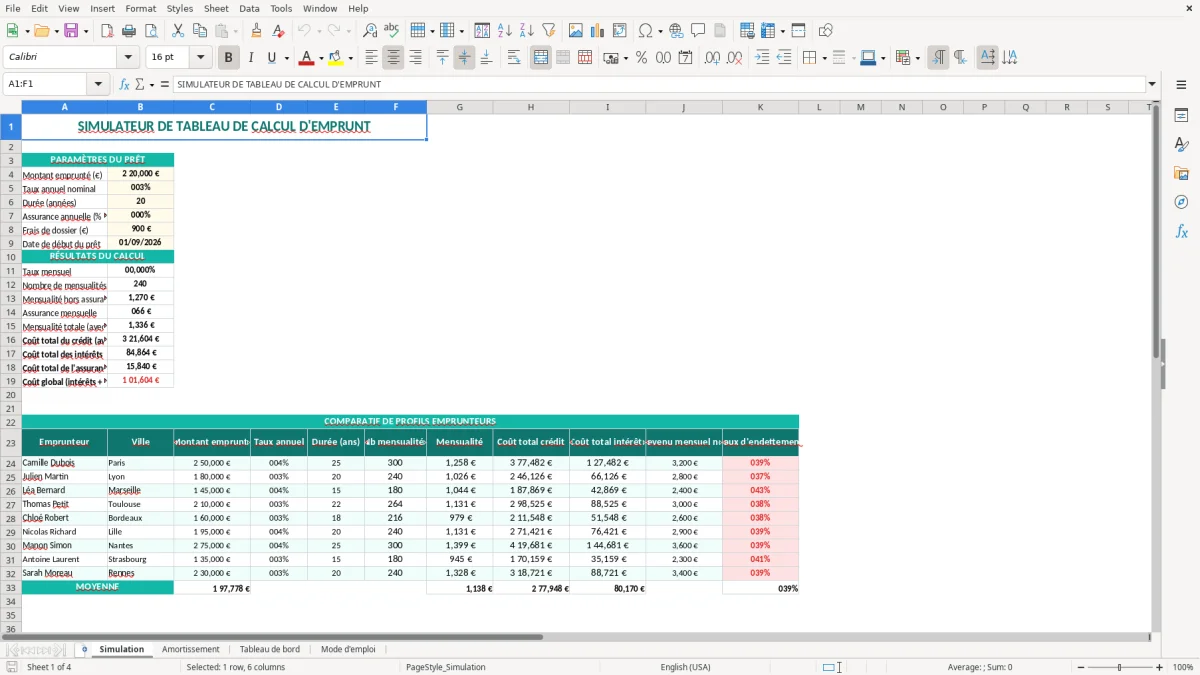Open the Borders dropdown arrow
The image size is (1200, 675).
[x=824, y=58]
